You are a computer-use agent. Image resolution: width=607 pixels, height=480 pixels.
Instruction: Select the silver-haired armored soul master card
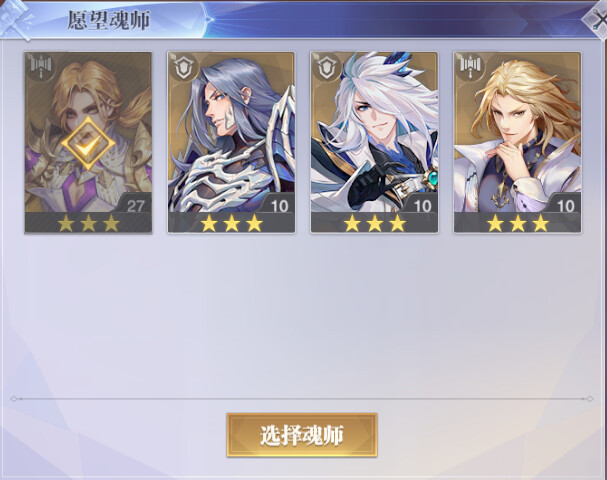(231, 142)
